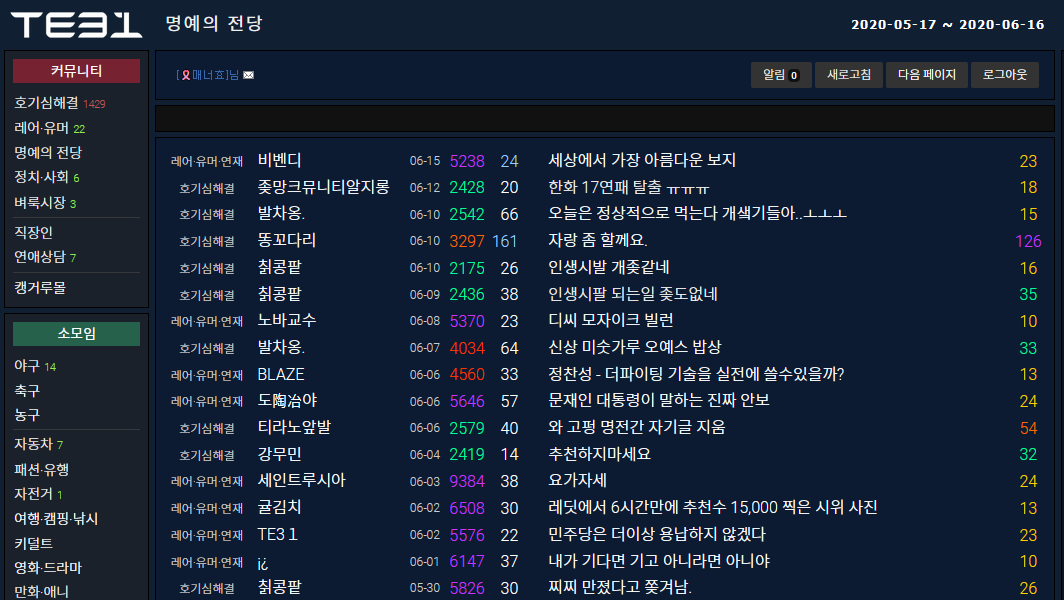
Task: Open the envelope message icon
Action: pyautogui.click(x=248, y=75)
